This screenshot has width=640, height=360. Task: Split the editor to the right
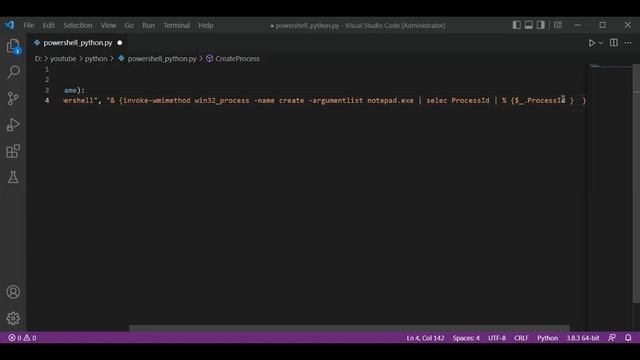point(613,42)
